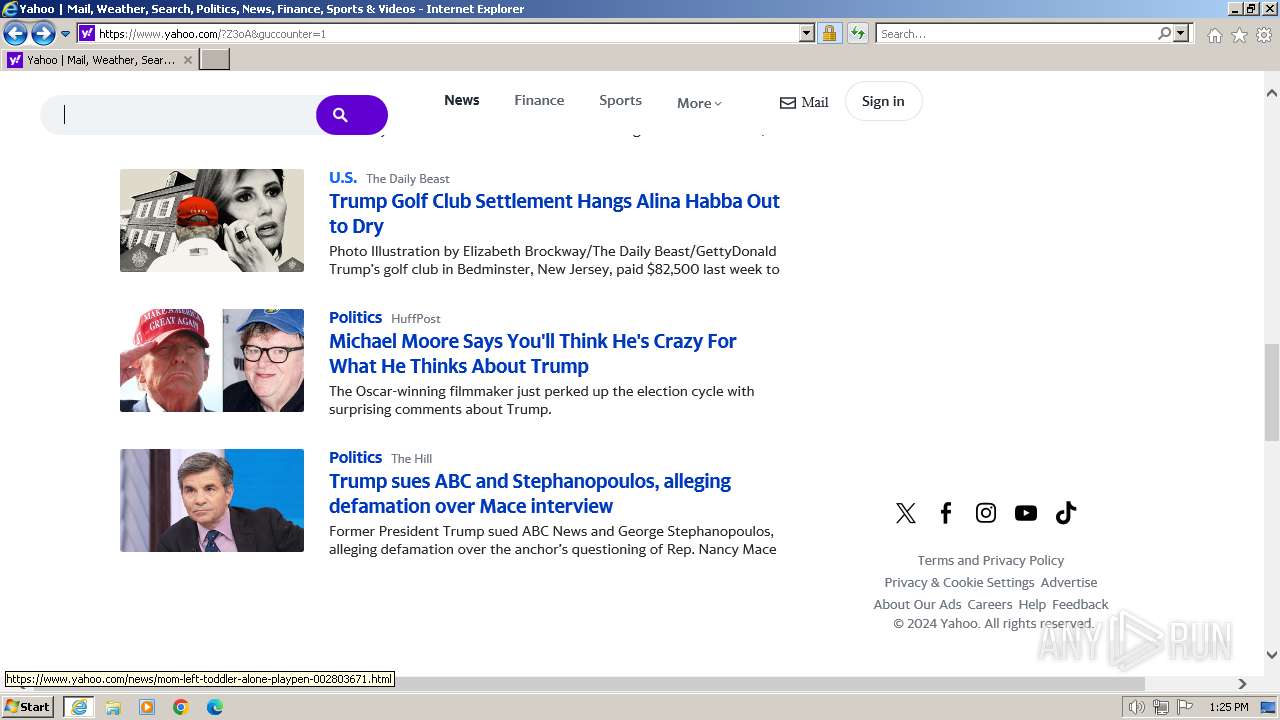Image resolution: width=1280 pixels, height=720 pixels.
Task: Click Politics label above Michael Moore story
Action: [x=356, y=317]
